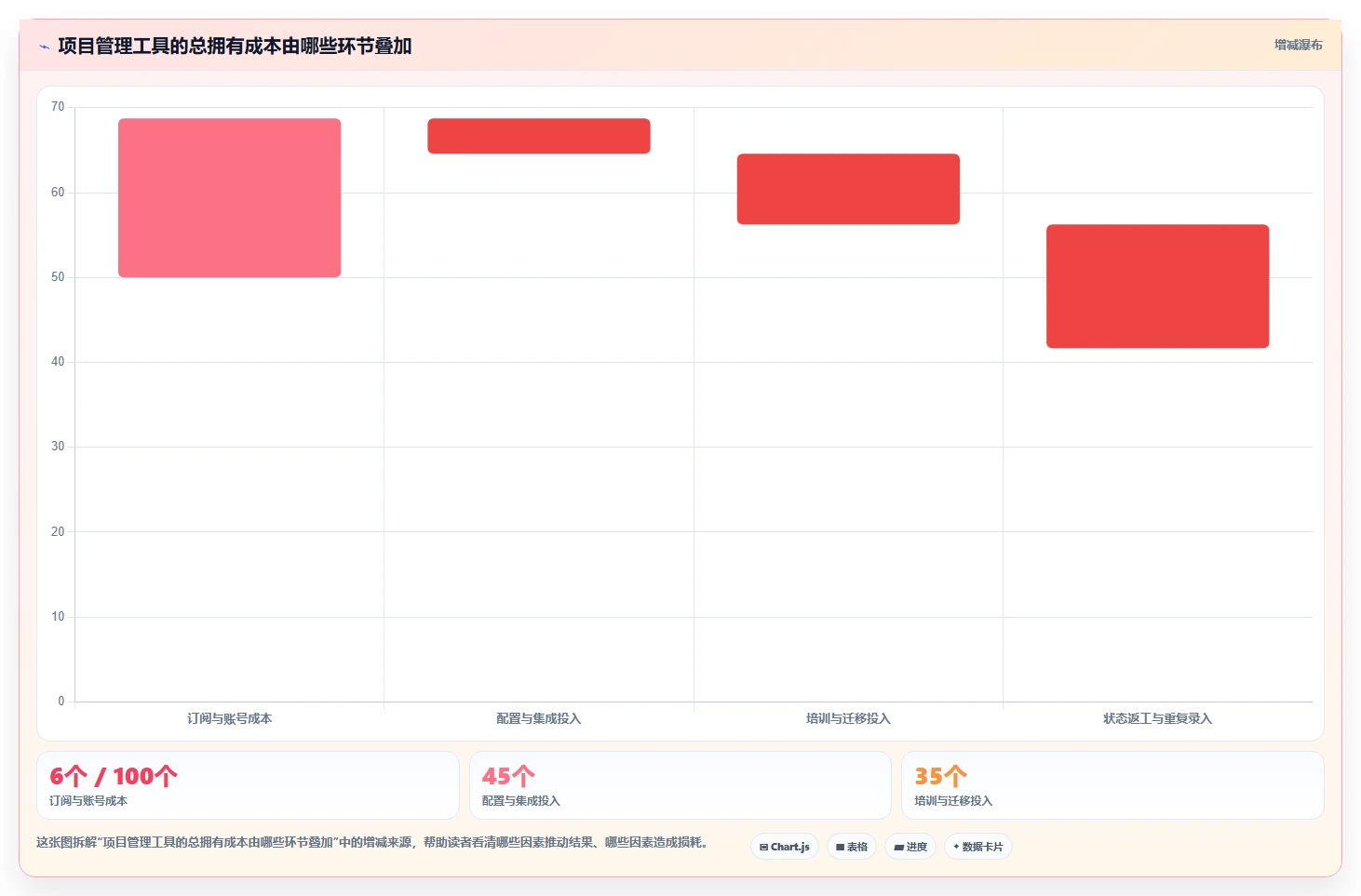Viewport: 1361px width, 896px height.
Task: Open the 35个 data card
Action: (x=1112, y=785)
